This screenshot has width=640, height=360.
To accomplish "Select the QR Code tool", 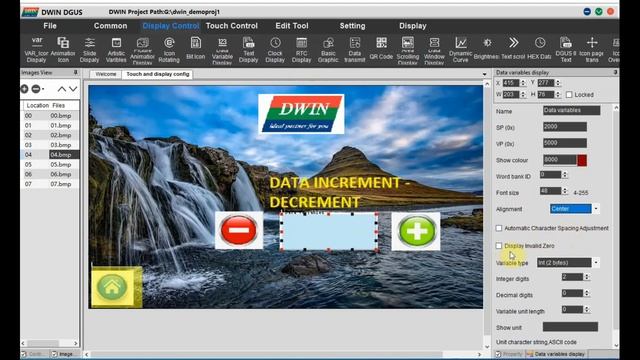I will point(381,49).
